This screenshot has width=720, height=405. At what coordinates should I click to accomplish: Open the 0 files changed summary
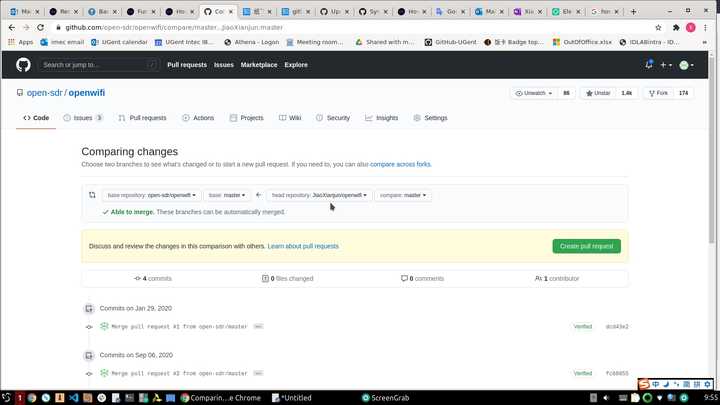[x=287, y=279]
